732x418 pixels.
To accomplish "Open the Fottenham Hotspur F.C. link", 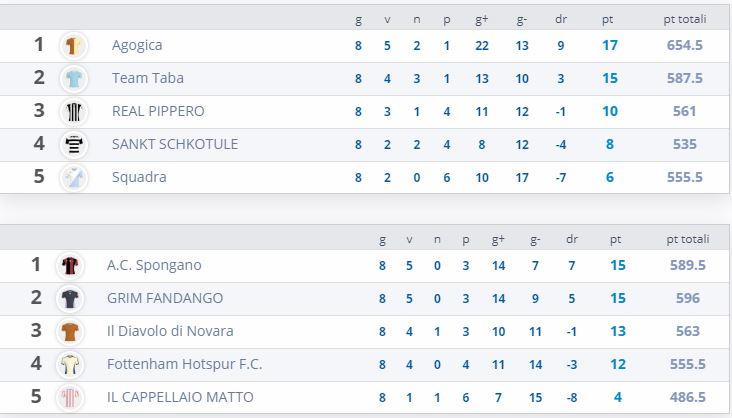I will [185, 364].
